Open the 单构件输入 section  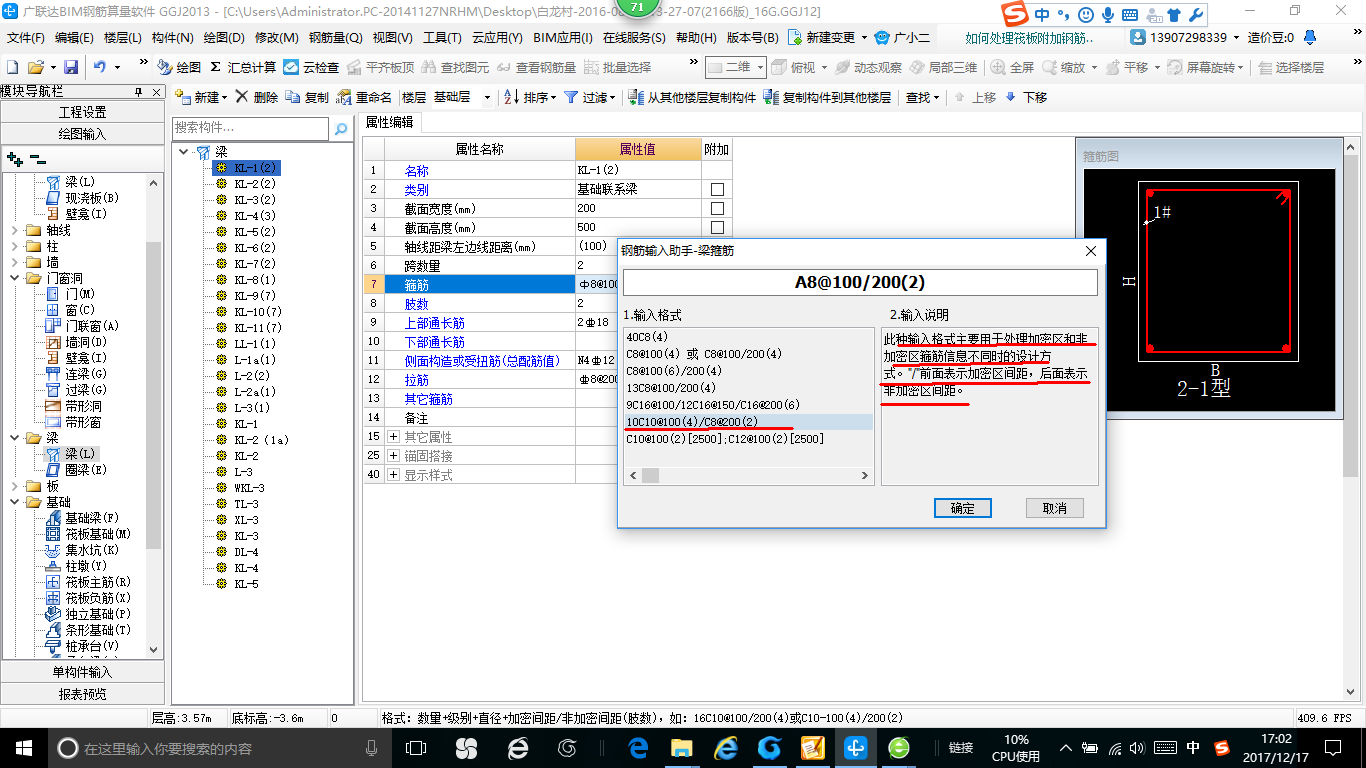pyautogui.click(x=82, y=672)
